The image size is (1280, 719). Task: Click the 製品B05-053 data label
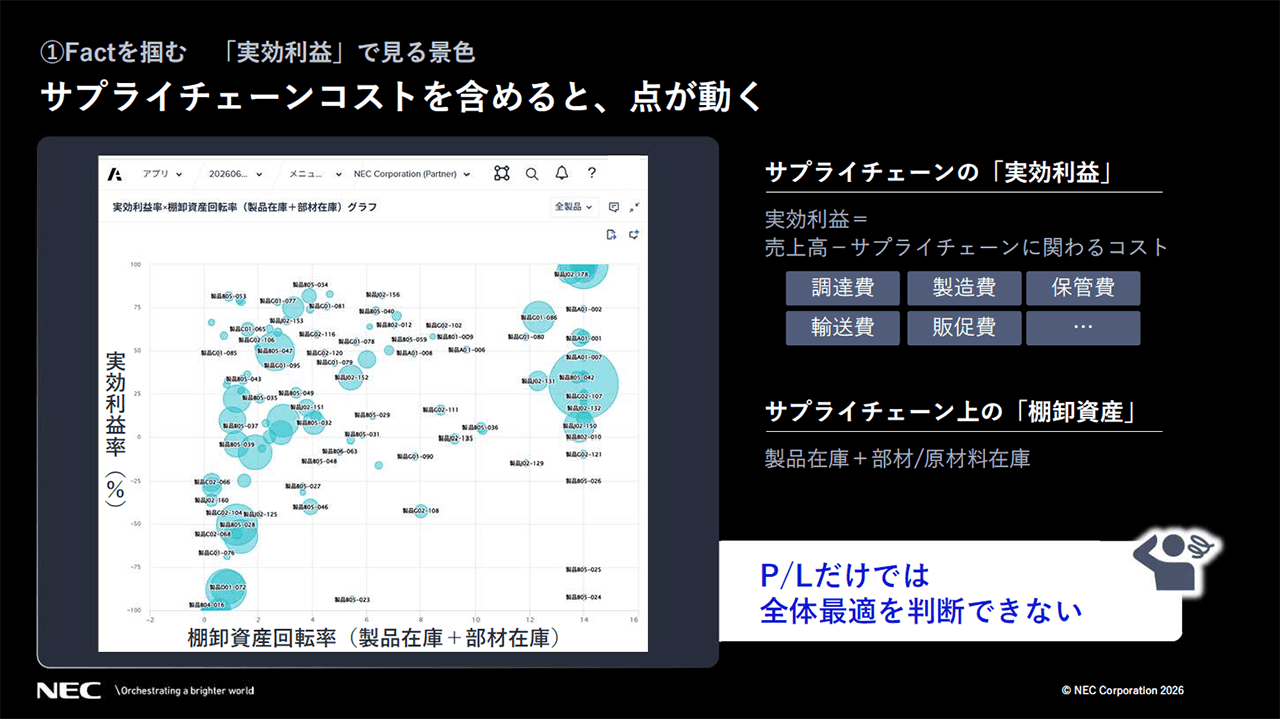pos(228,296)
